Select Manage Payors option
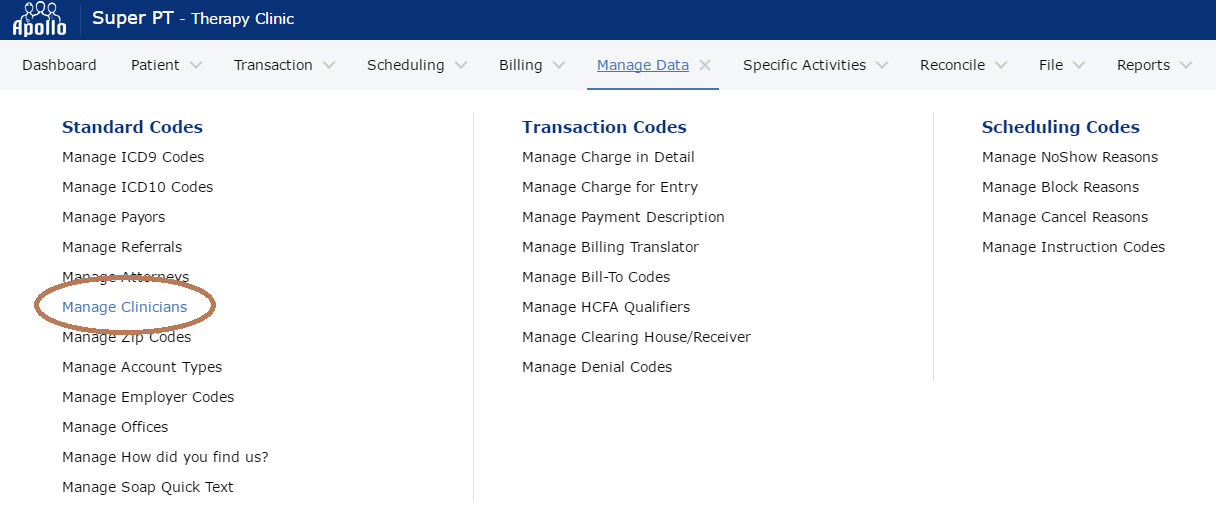 113,217
